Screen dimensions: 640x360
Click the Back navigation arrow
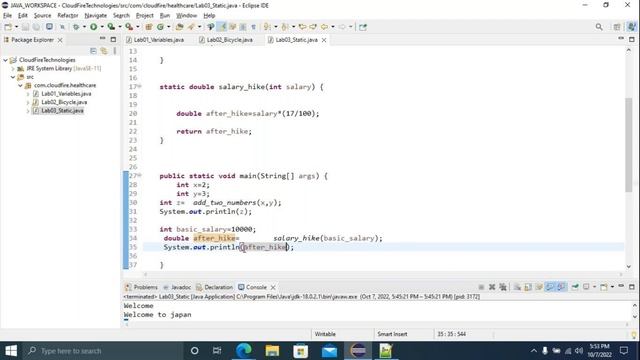[x=324, y=27]
